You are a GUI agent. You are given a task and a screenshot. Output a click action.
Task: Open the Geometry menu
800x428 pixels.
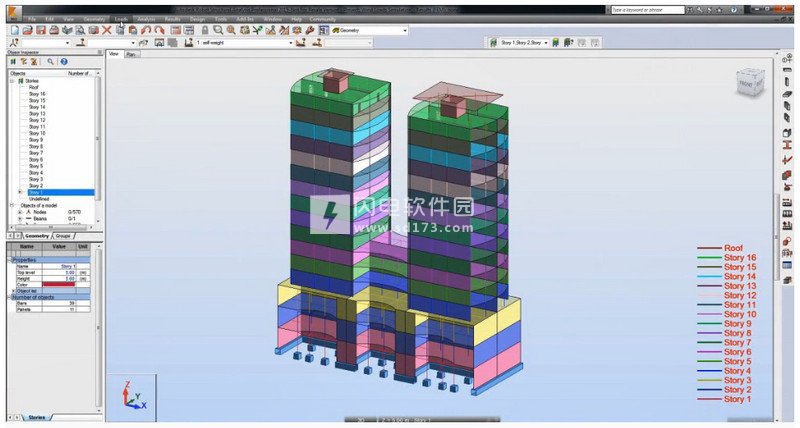tap(94, 19)
